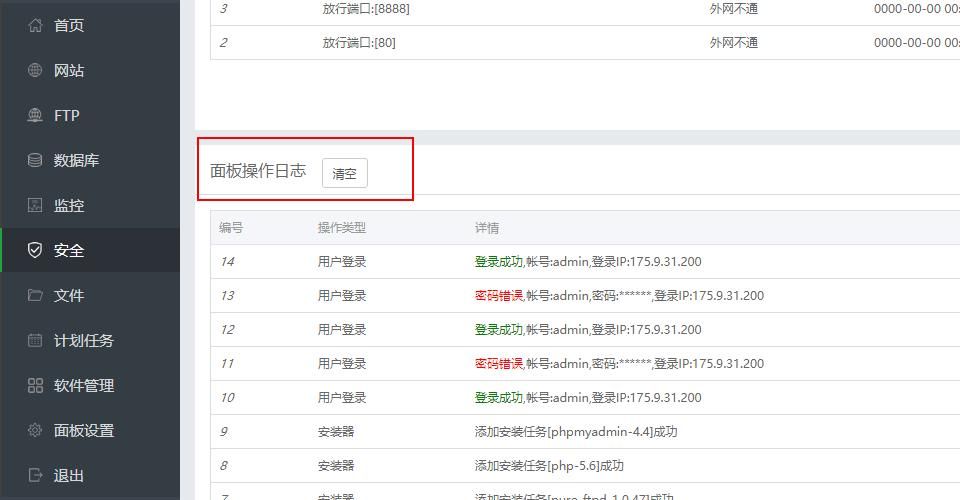Click log number 13
Viewport: 960px width, 500px height.
227,296
